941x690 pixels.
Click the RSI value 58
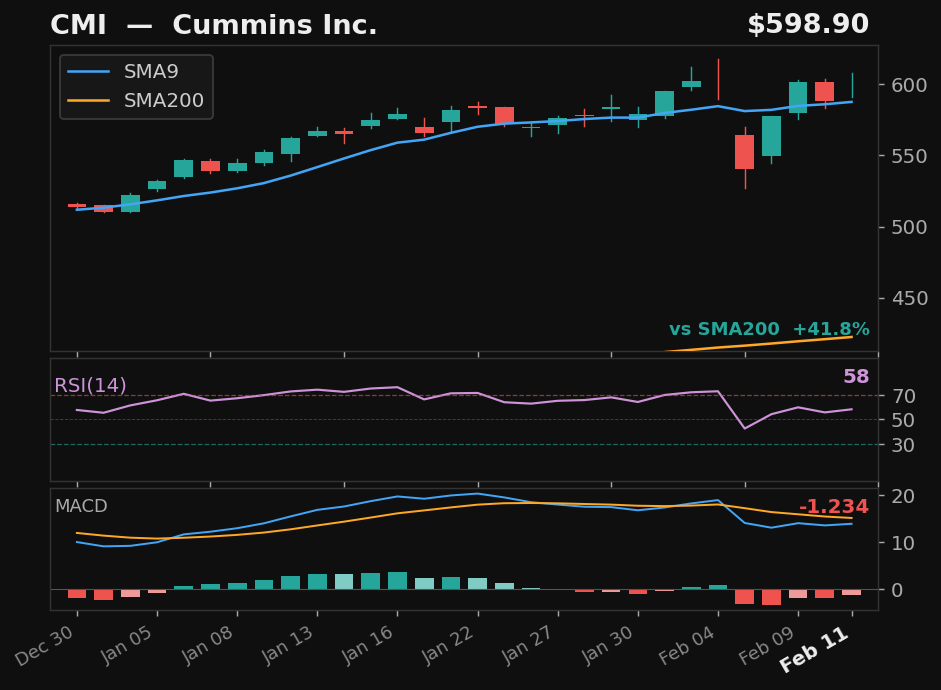(x=856, y=376)
